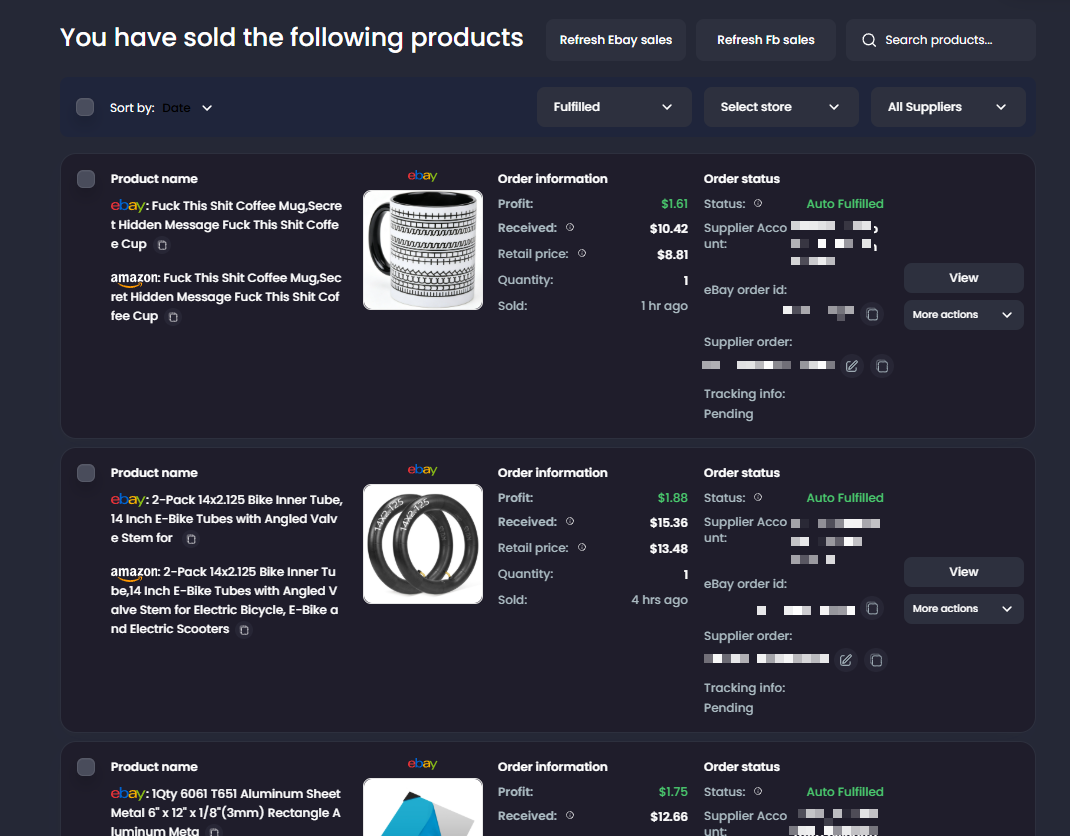1070x836 pixels.
Task: Click Auto Fulfilled status on Bike Inner Tube order
Action: [845, 498]
